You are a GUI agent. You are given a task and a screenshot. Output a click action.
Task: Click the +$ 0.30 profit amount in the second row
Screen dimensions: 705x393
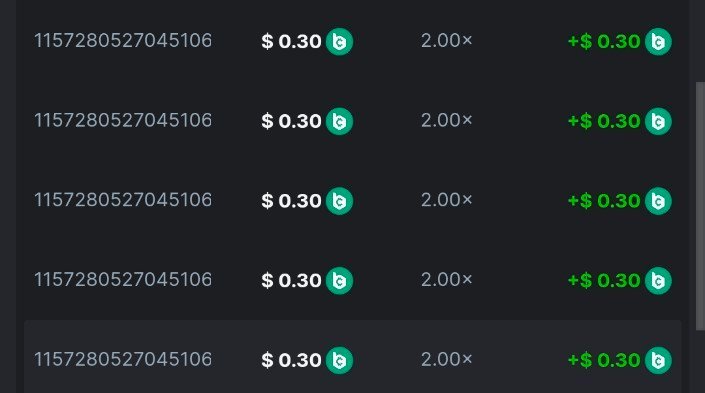pos(604,121)
